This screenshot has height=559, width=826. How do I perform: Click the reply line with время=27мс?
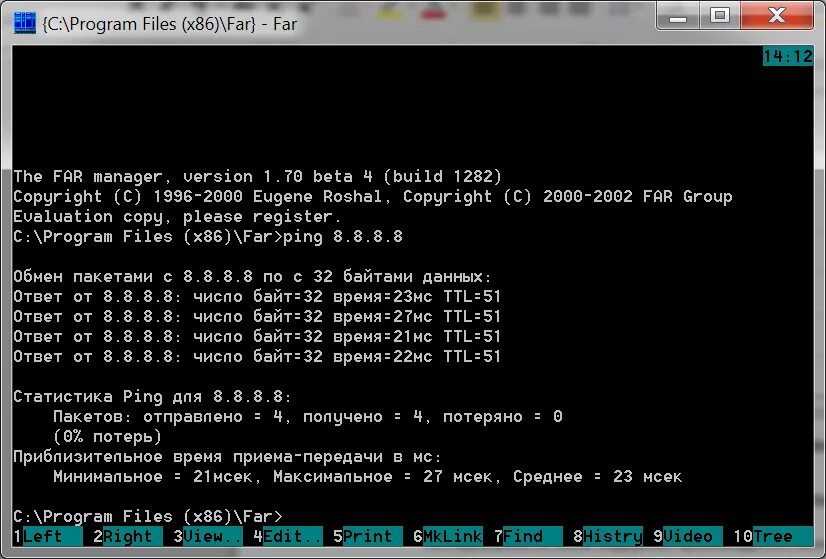tap(257, 316)
